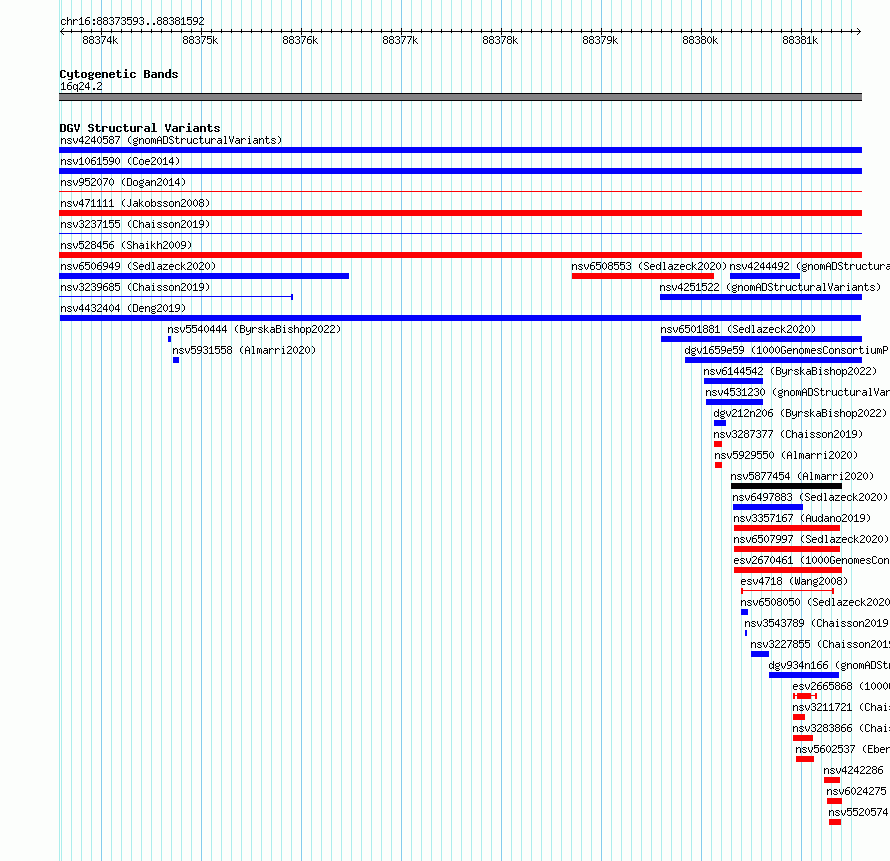Click the 88377k ruler tick label
The width and height of the screenshot is (890, 861).
pos(400,40)
